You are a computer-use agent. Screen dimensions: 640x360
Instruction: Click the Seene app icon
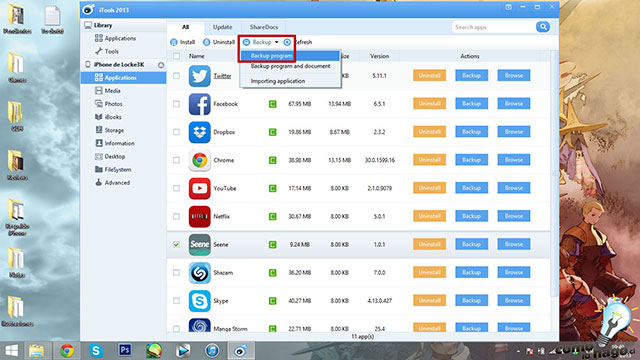tap(199, 244)
